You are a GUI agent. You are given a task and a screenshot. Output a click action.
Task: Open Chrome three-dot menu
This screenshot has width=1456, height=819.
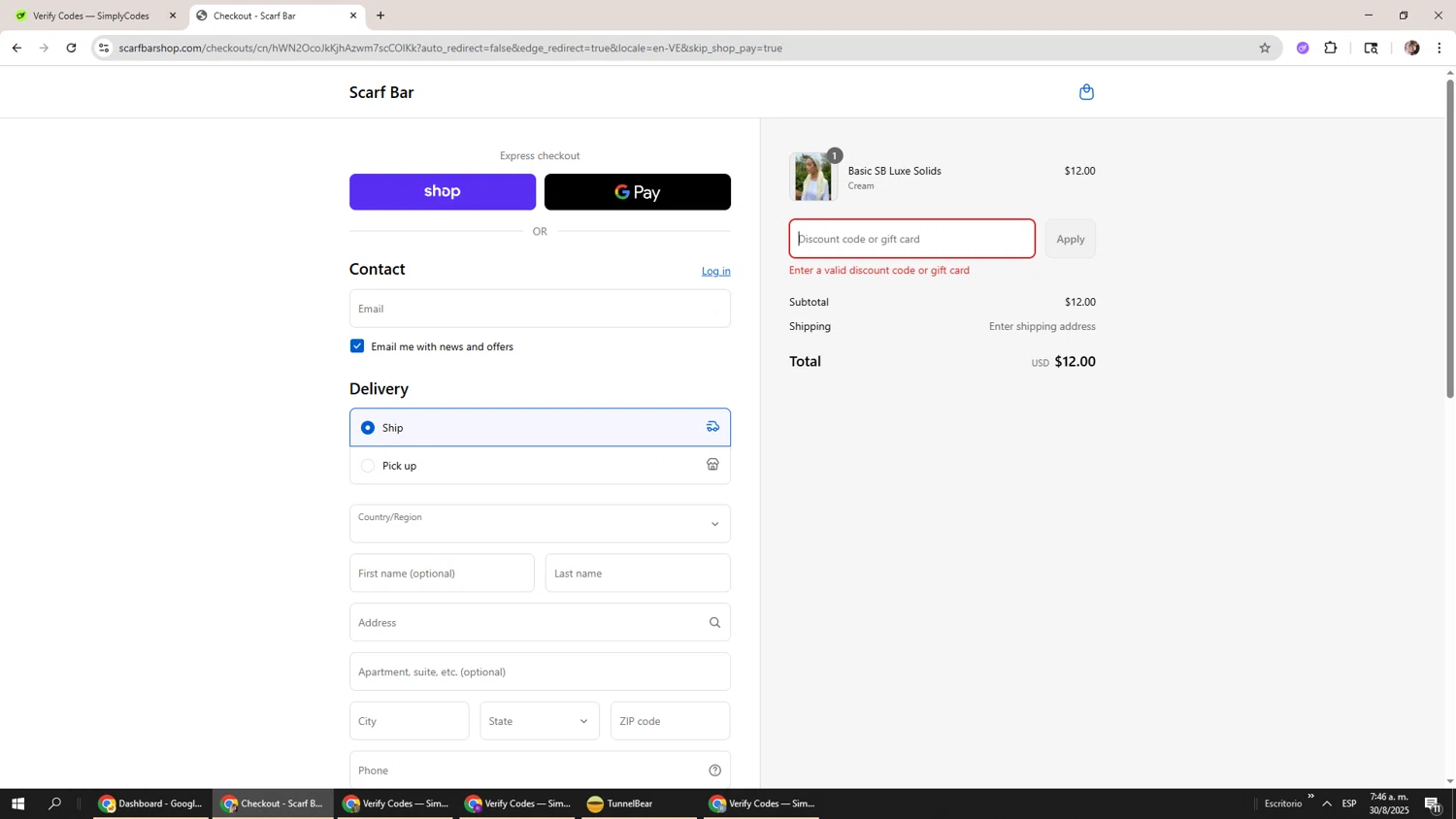tap(1439, 48)
